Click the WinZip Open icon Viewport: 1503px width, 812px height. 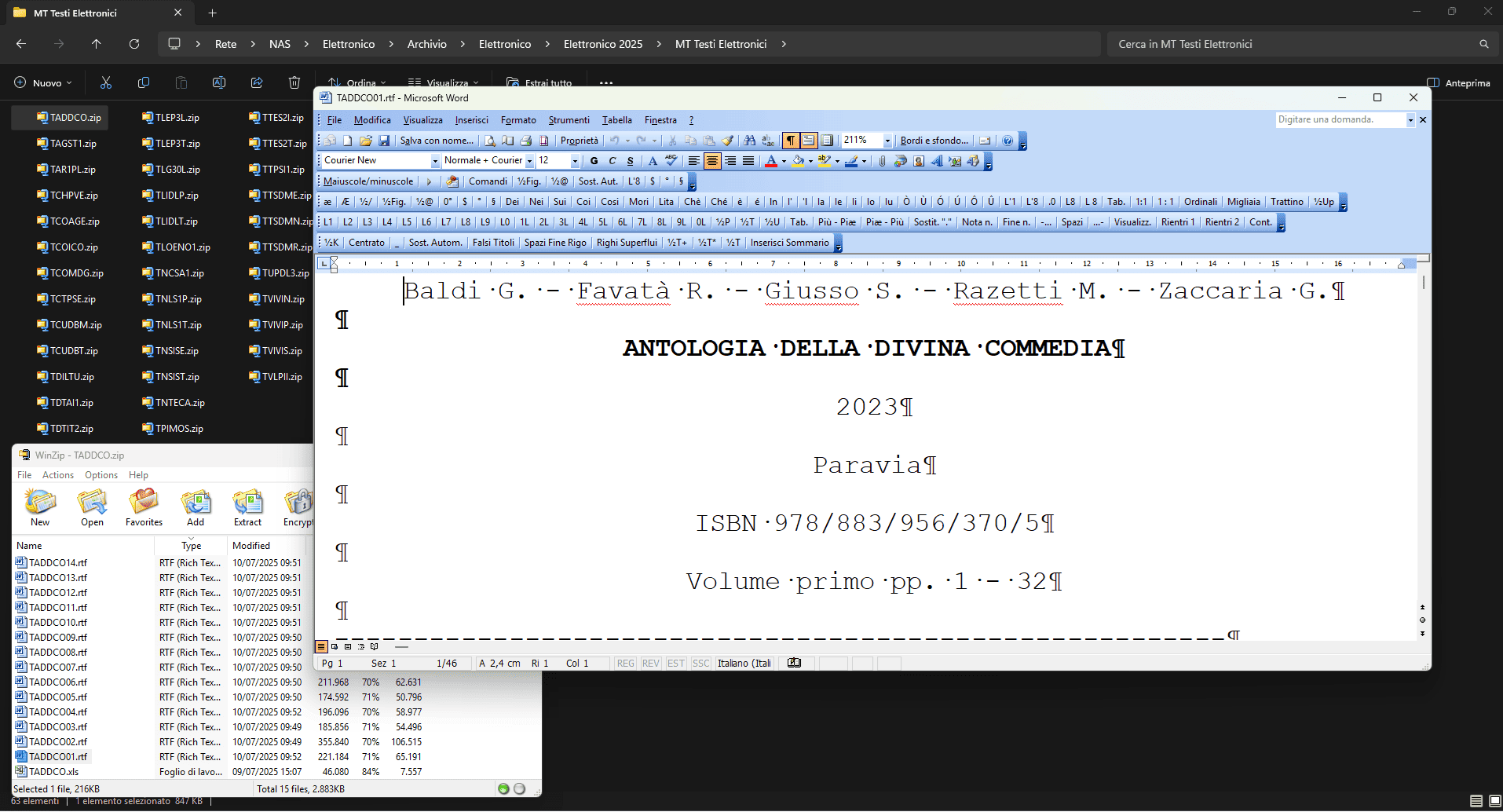point(92,507)
